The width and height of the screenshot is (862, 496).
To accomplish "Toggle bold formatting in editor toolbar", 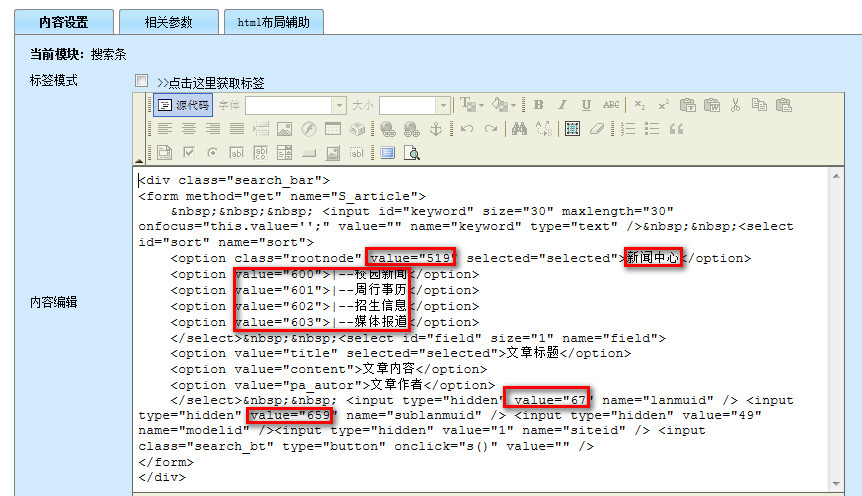I will (x=538, y=105).
